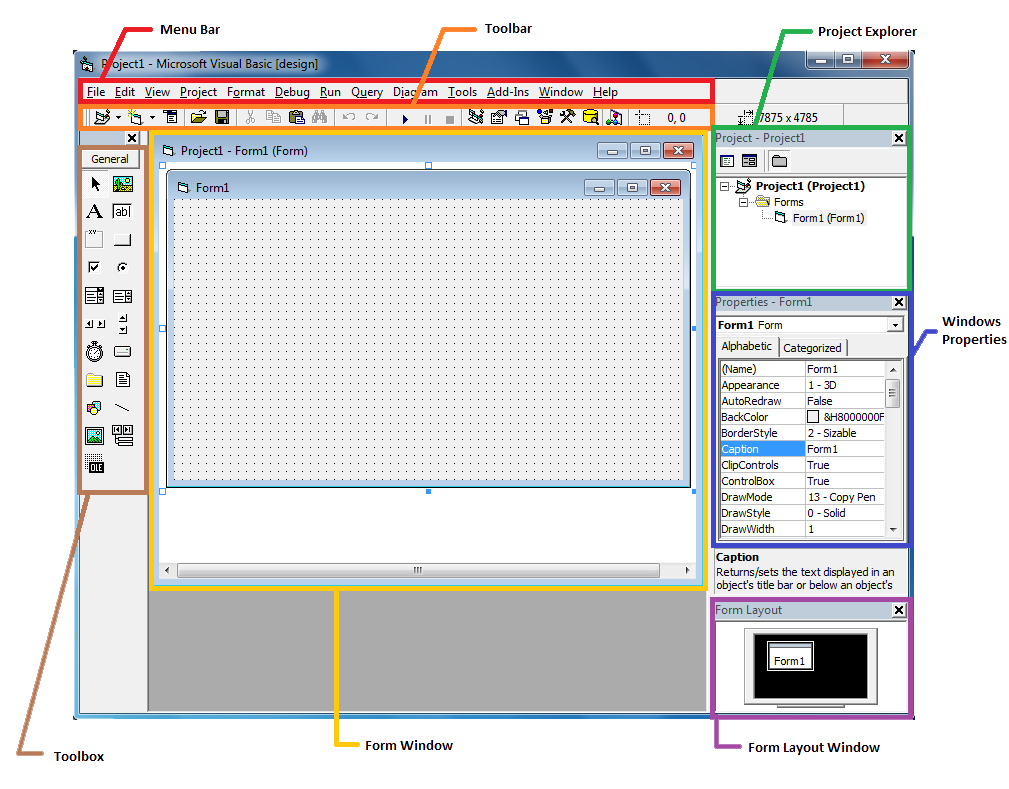1009x789 pixels.
Task: Select the CommandButton control in the Toolbox
Action: tap(122, 240)
